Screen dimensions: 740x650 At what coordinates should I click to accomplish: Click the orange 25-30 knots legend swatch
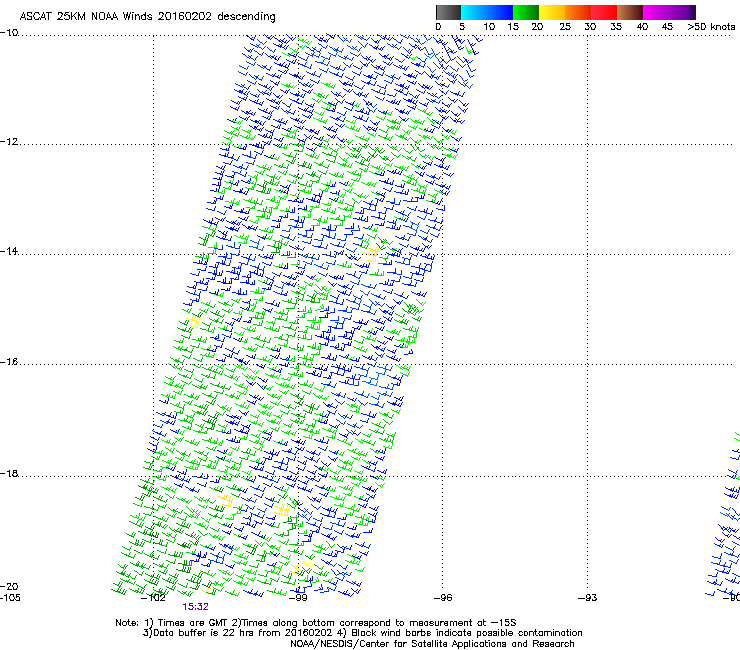point(578,12)
